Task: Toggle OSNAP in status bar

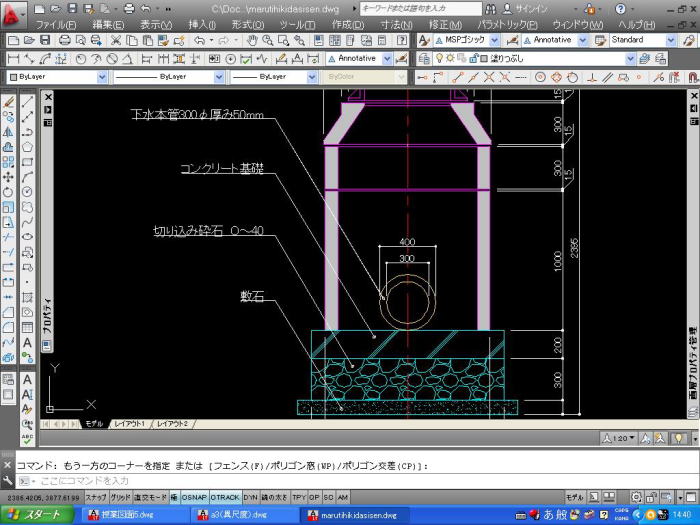Action: (x=194, y=497)
